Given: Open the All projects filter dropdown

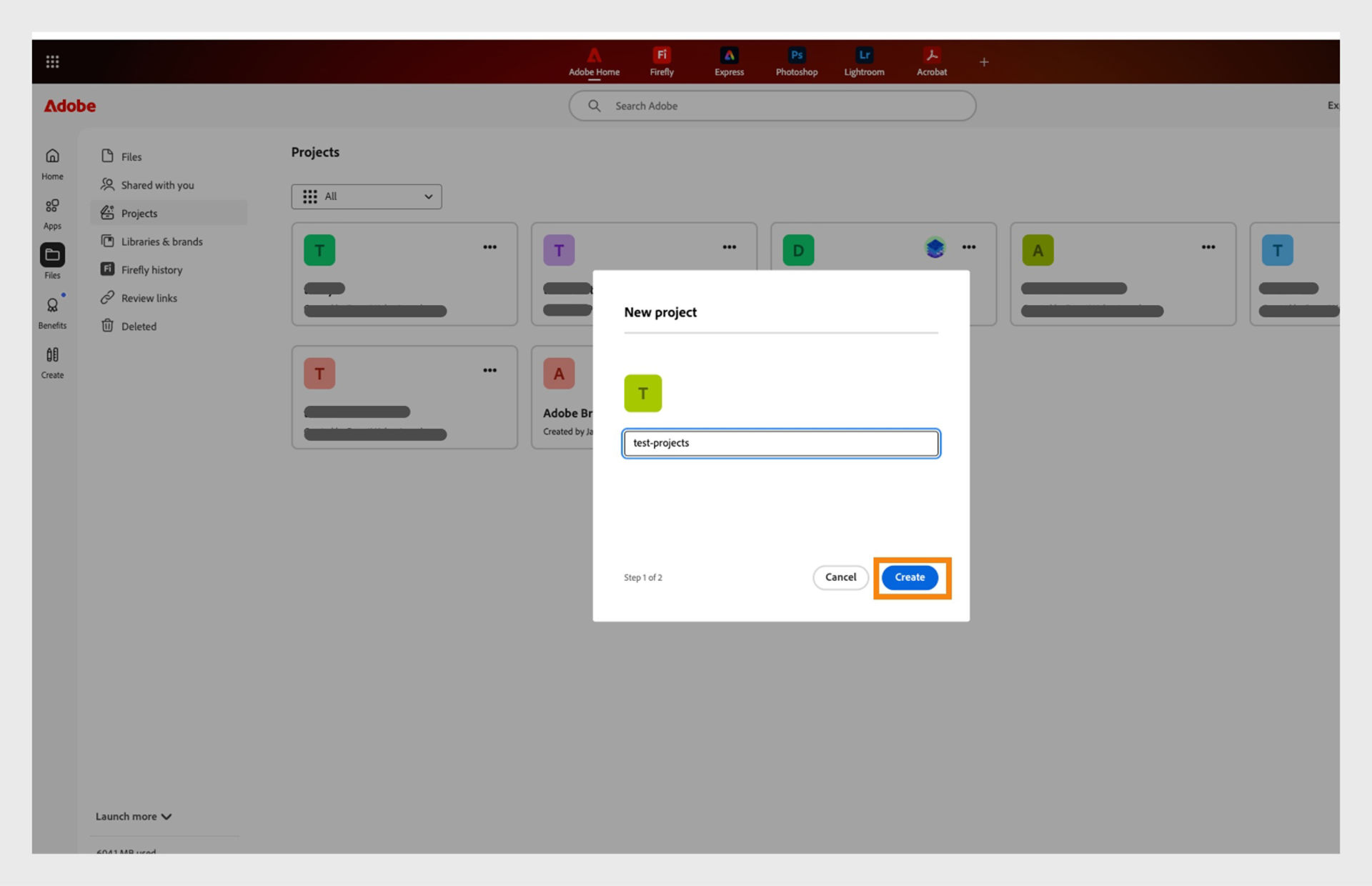Looking at the screenshot, I should 367,196.
